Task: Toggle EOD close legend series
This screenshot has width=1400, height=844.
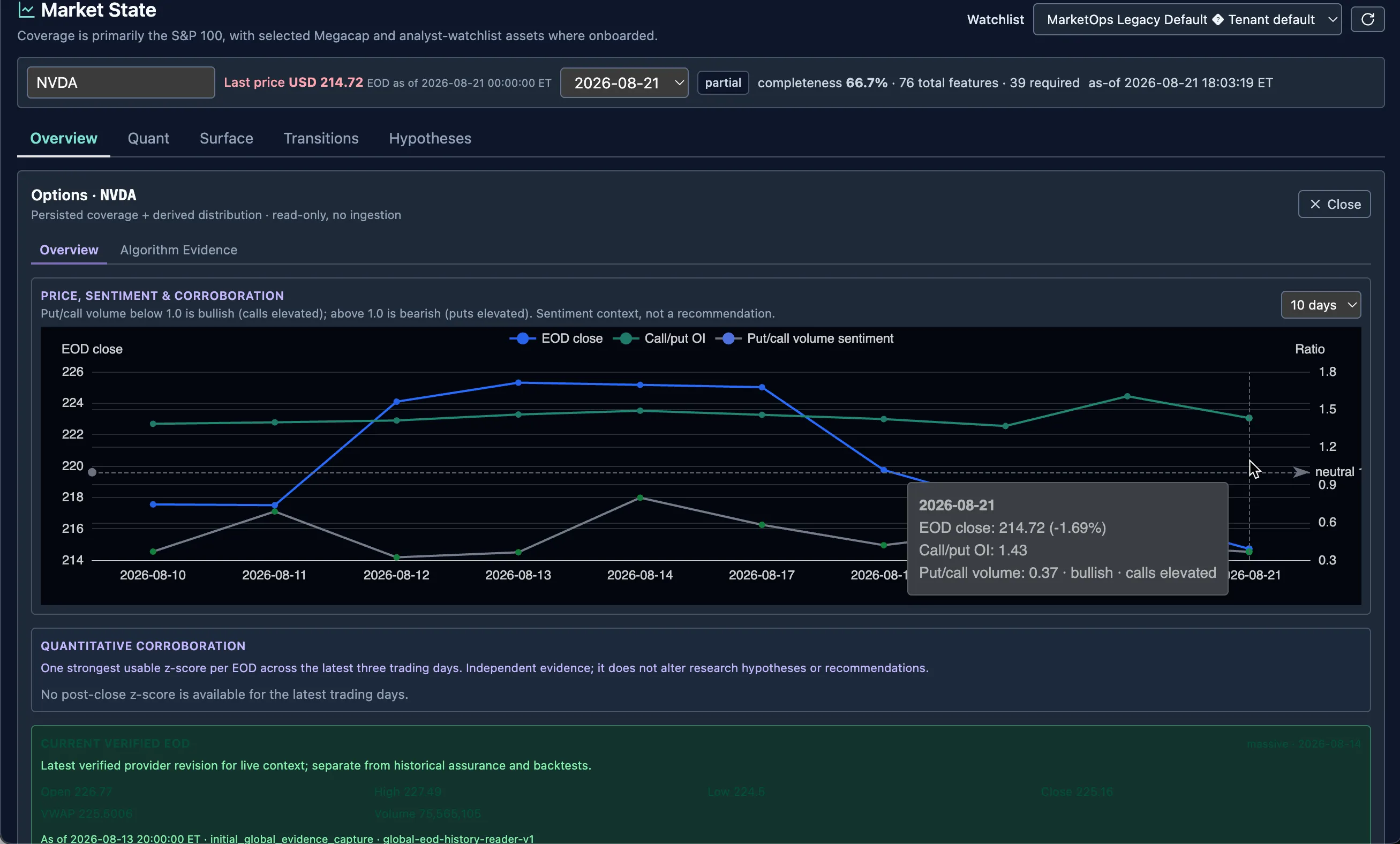Action: click(556, 338)
